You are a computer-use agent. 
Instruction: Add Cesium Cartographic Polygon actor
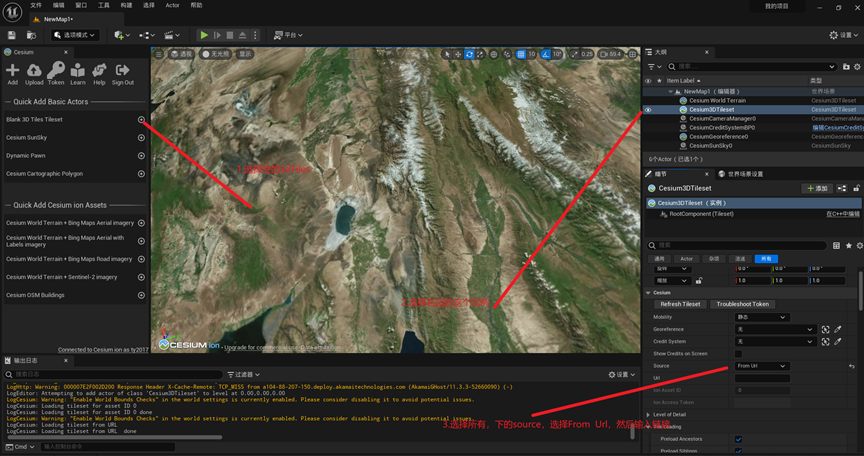click(141, 173)
